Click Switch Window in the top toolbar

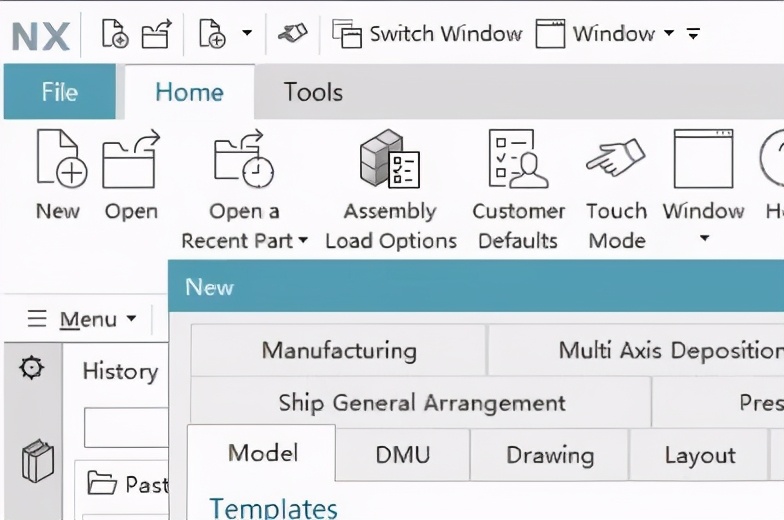pyautogui.click(x=428, y=34)
